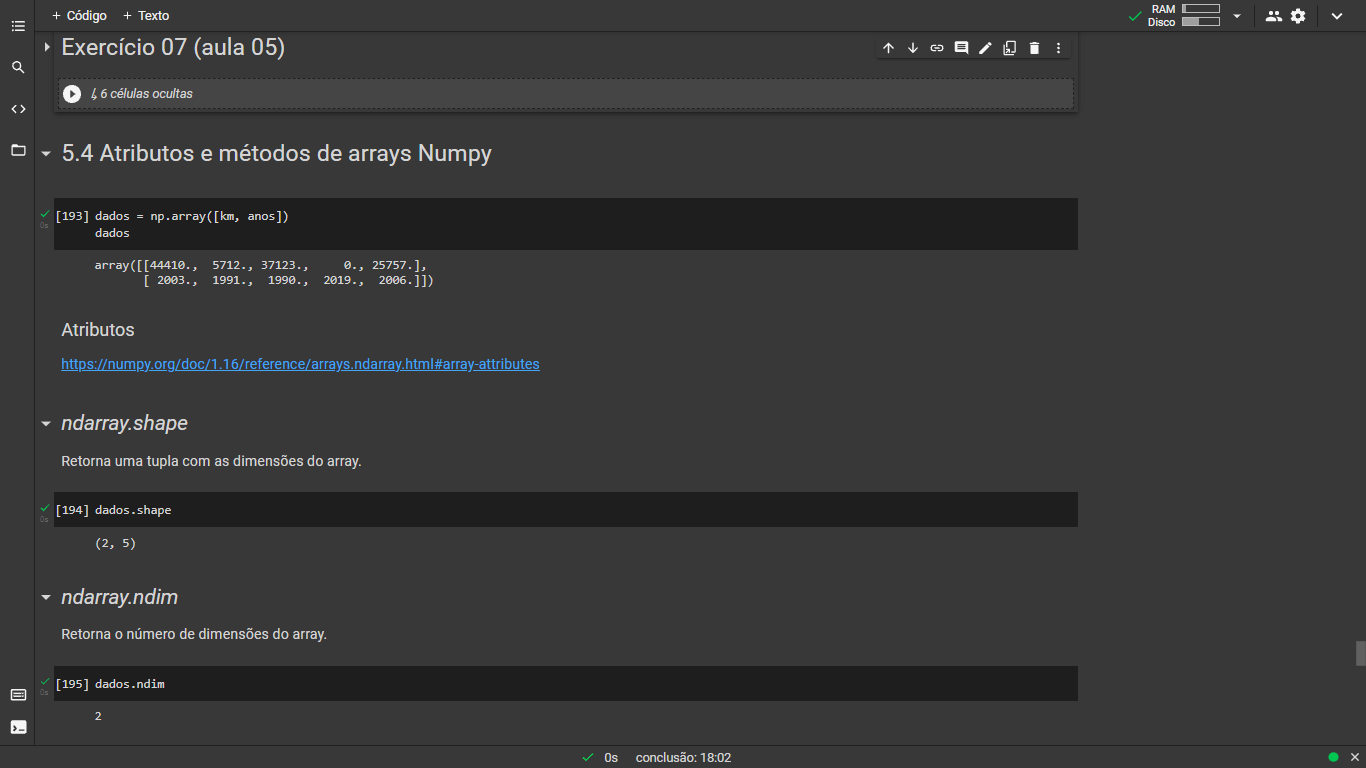
Task: Open the table of contents sidebar icon
Action: tap(18, 26)
